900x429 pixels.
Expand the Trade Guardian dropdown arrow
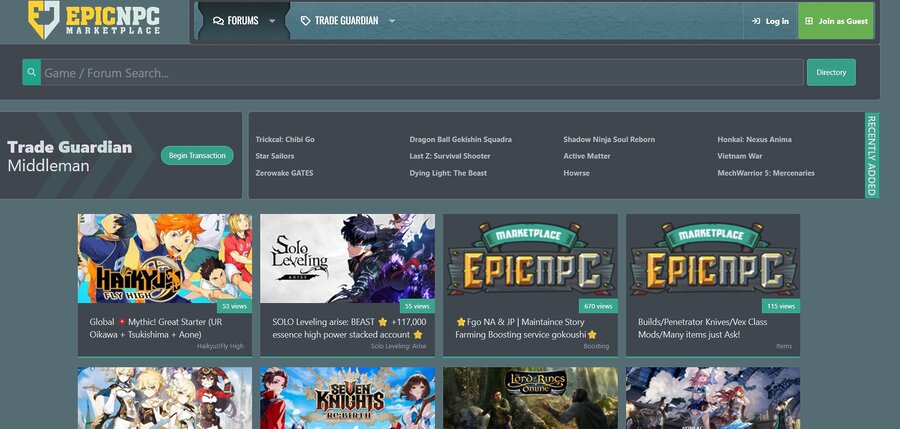392,21
